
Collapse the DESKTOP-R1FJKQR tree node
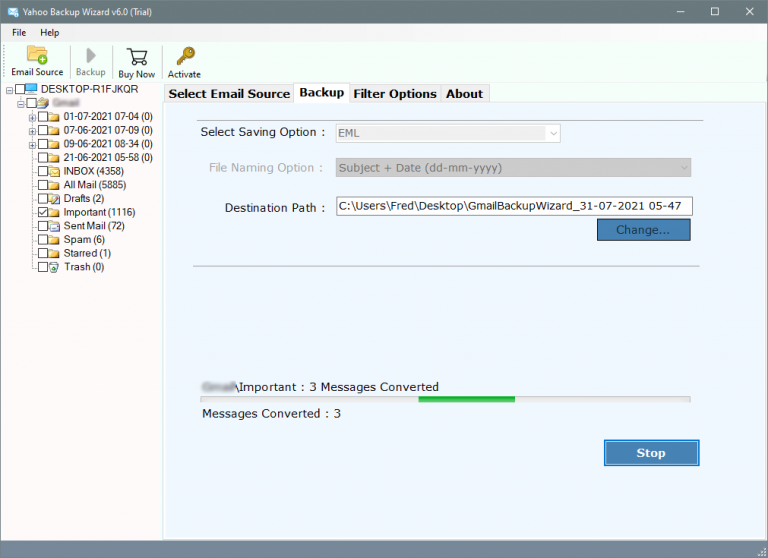pos(9,90)
